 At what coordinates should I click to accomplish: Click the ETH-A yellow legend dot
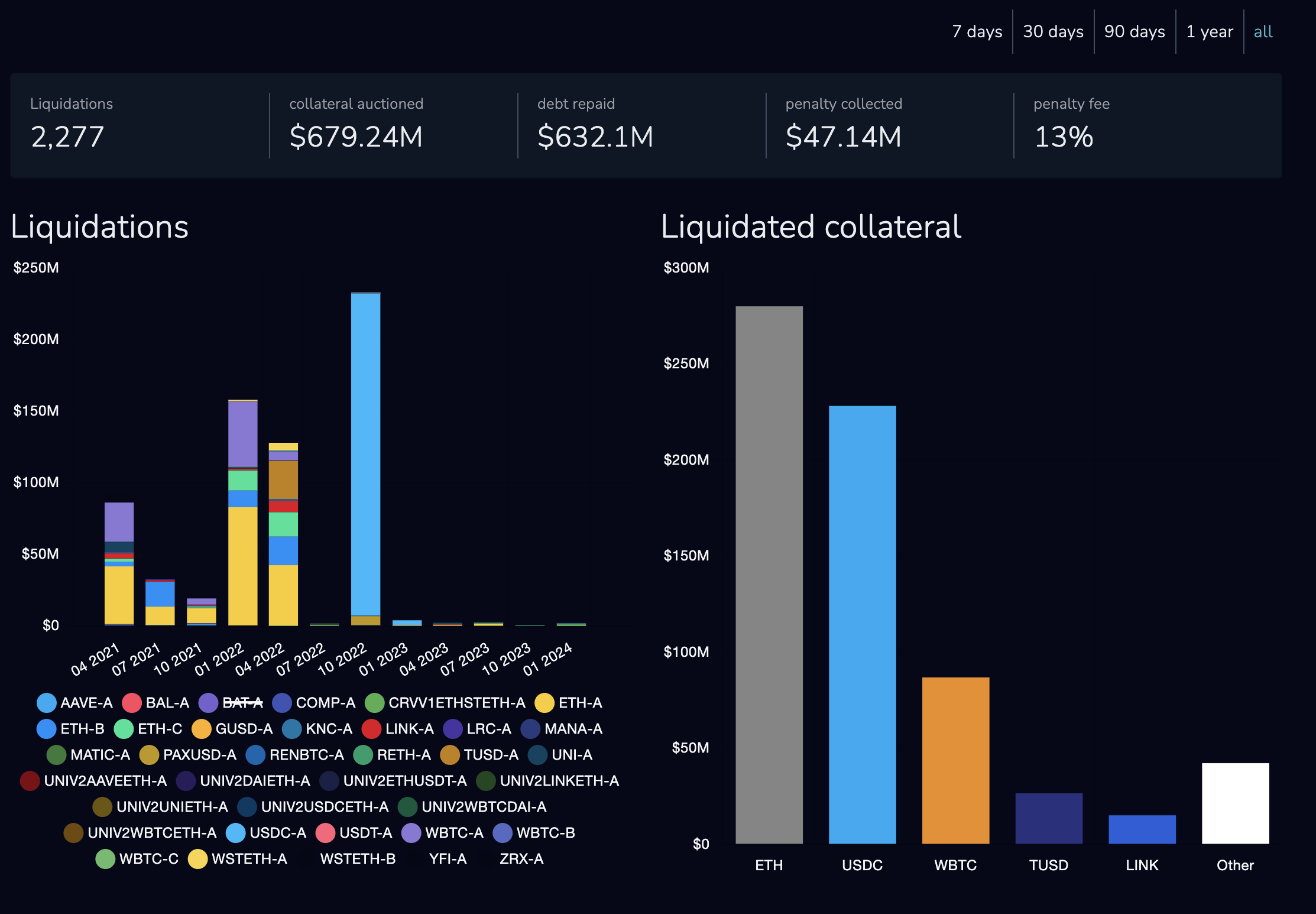coord(544,703)
